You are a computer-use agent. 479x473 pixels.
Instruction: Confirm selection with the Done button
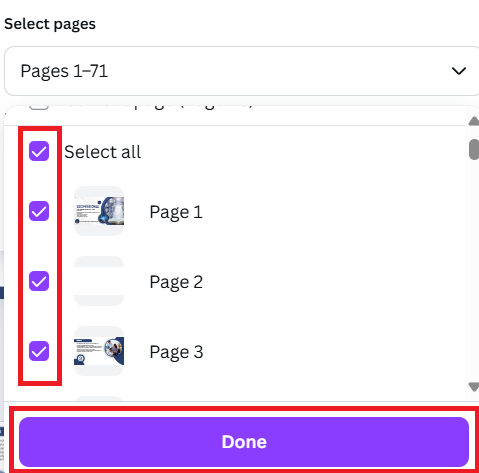tap(244, 442)
